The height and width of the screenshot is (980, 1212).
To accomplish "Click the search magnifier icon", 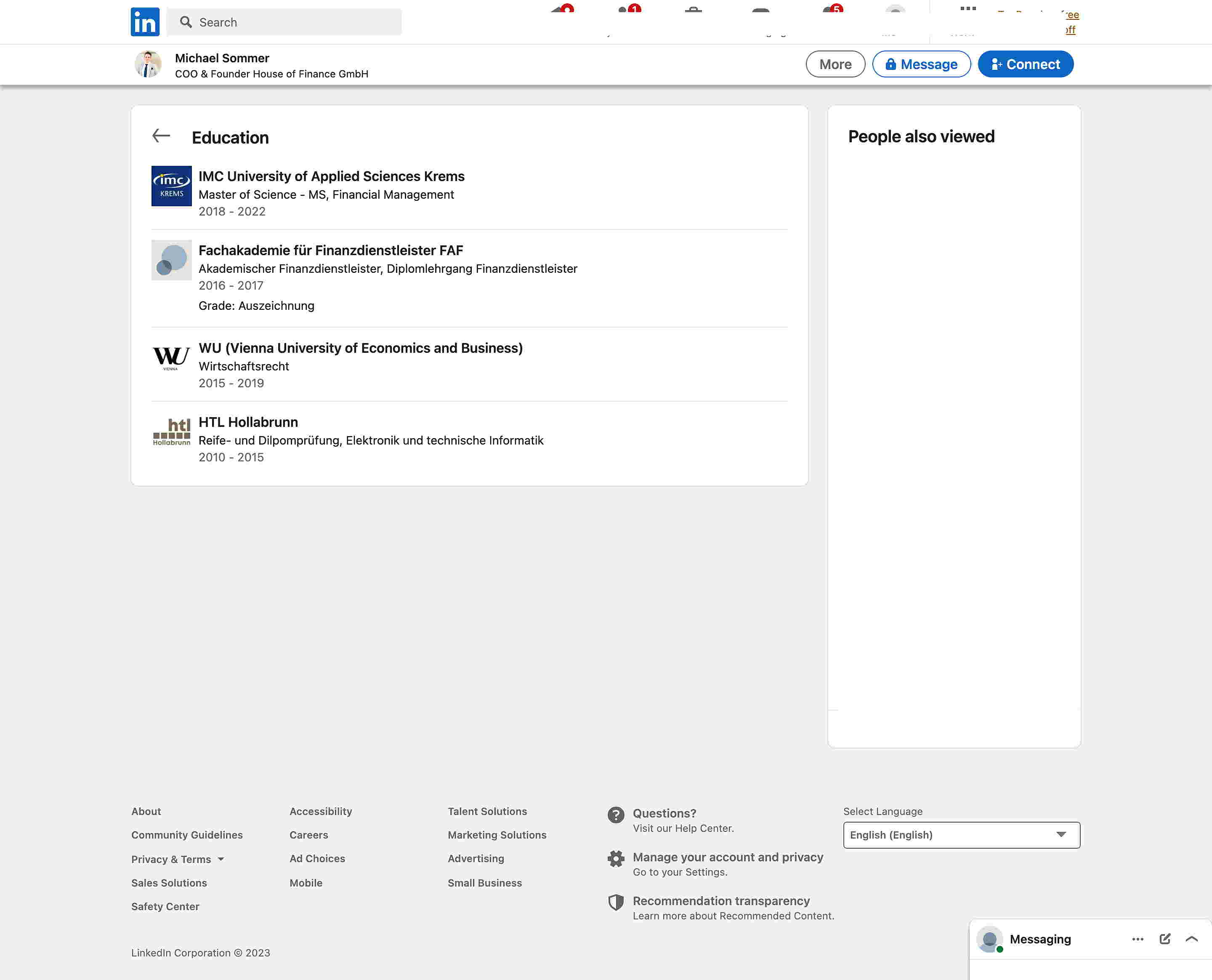I will [186, 22].
